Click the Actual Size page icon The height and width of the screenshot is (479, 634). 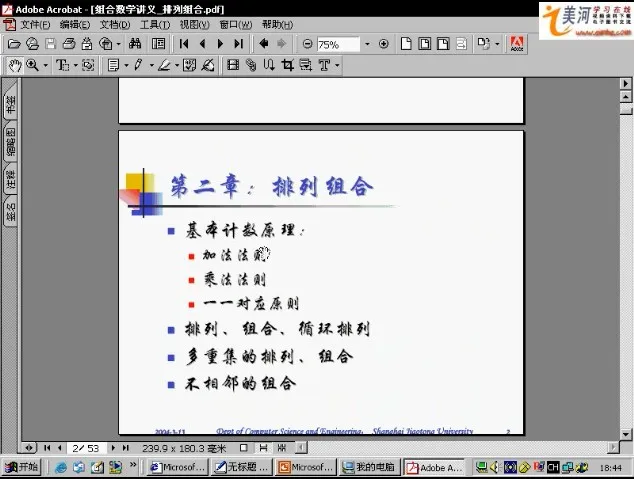click(406, 44)
